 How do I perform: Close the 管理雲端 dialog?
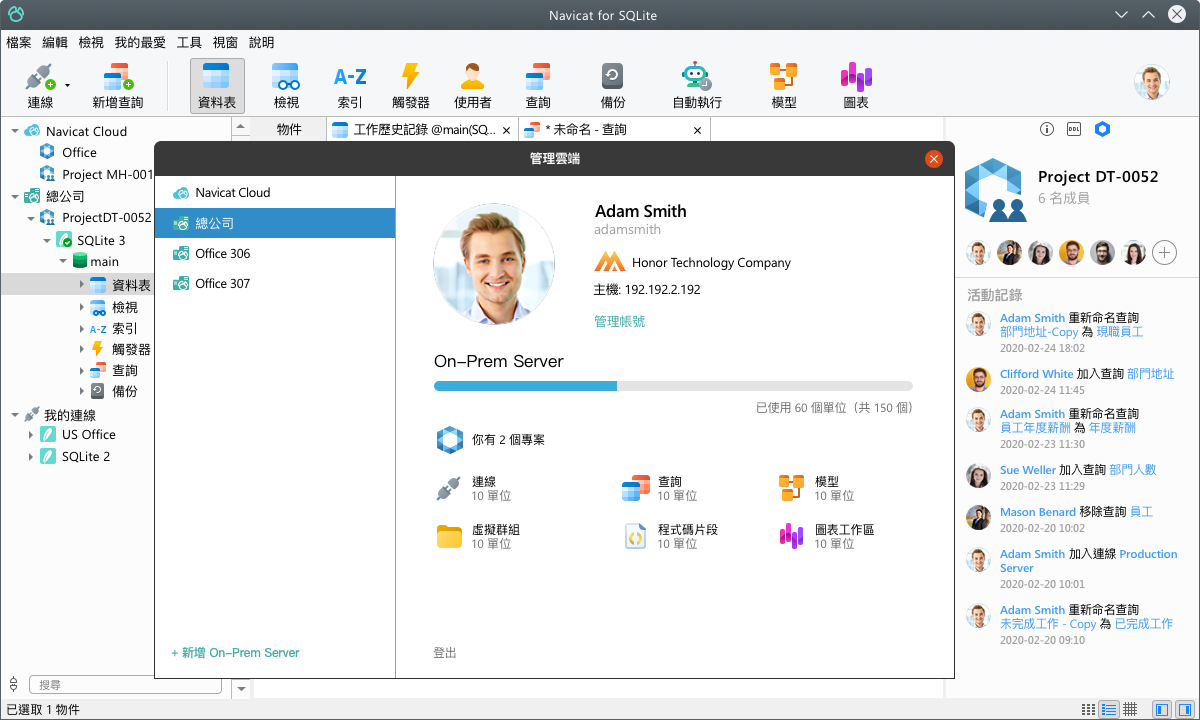(x=934, y=158)
